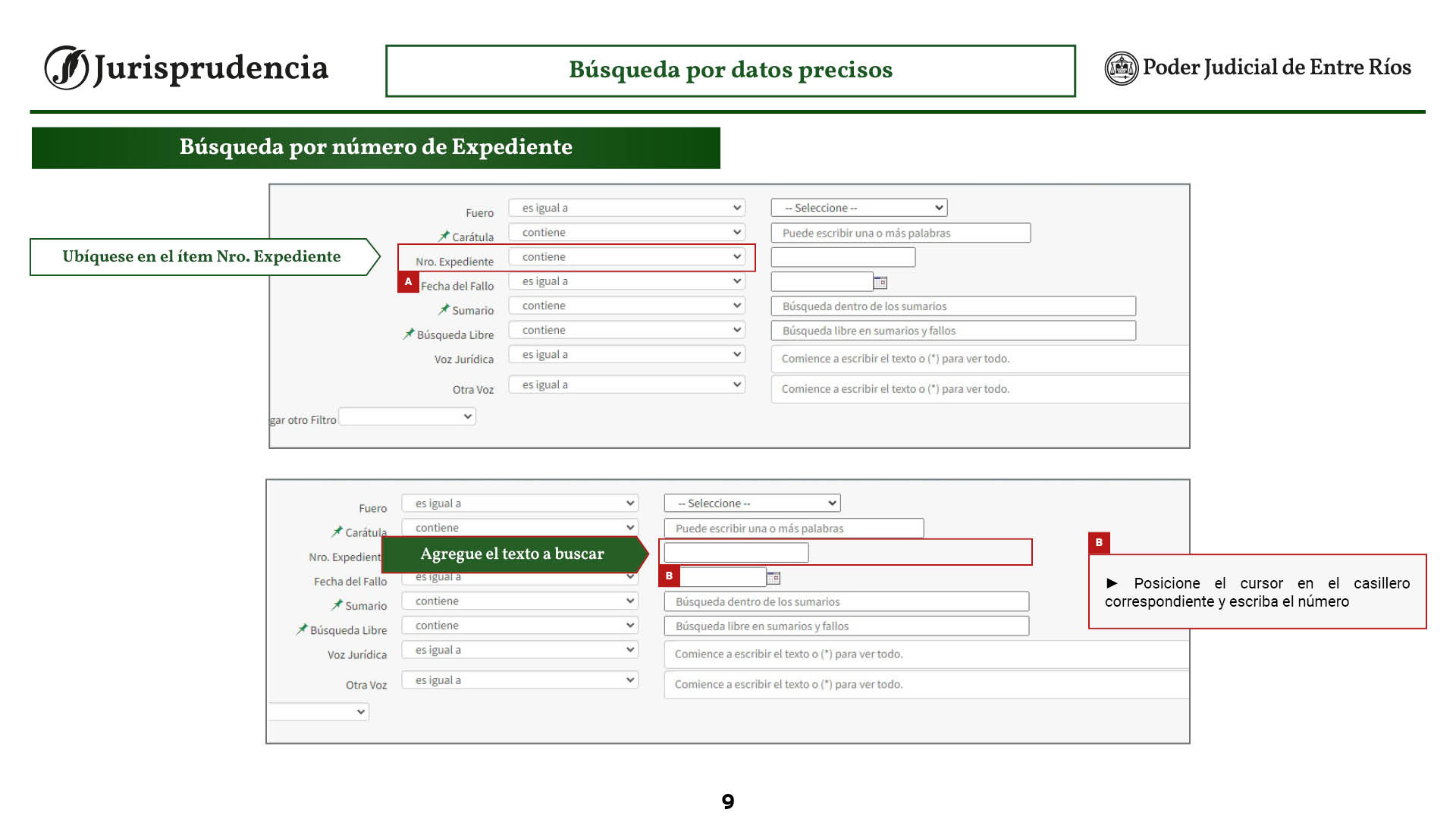Click 'Búsqueda libre en sumarios y fallos' field in lower form

click(846, 626)
